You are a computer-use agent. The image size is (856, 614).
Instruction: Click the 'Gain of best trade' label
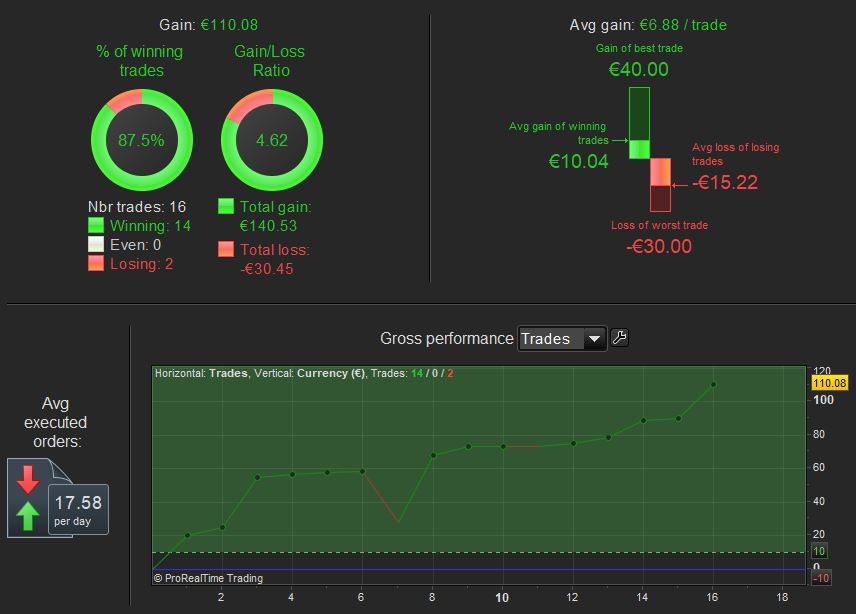(x=639, y=48)
